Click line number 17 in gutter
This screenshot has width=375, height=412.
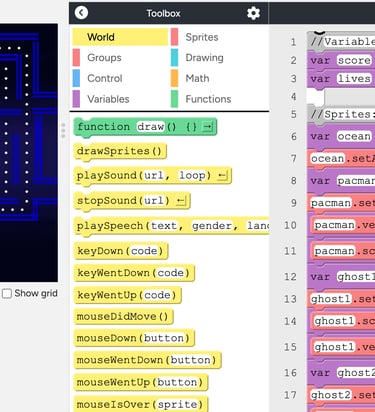point(290,395)
